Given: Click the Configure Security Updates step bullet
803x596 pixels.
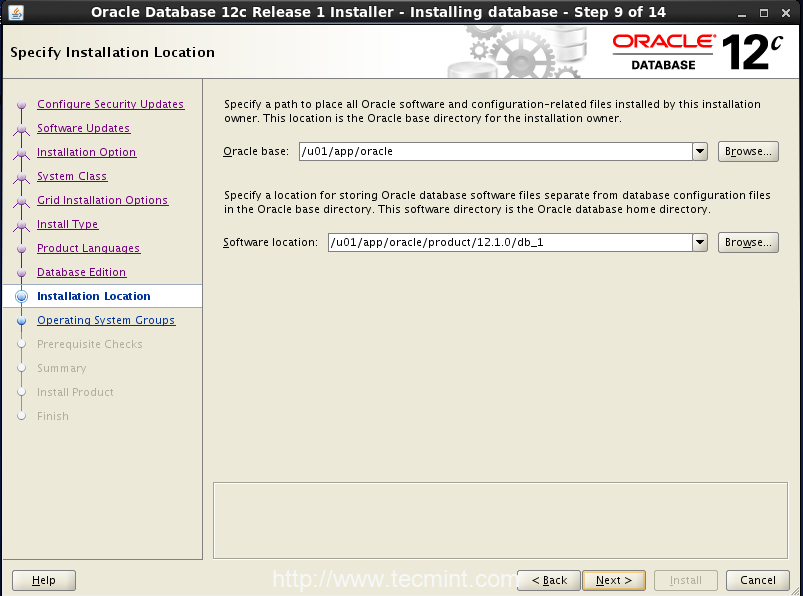Looking at the screenshot, I should [22, 104].
